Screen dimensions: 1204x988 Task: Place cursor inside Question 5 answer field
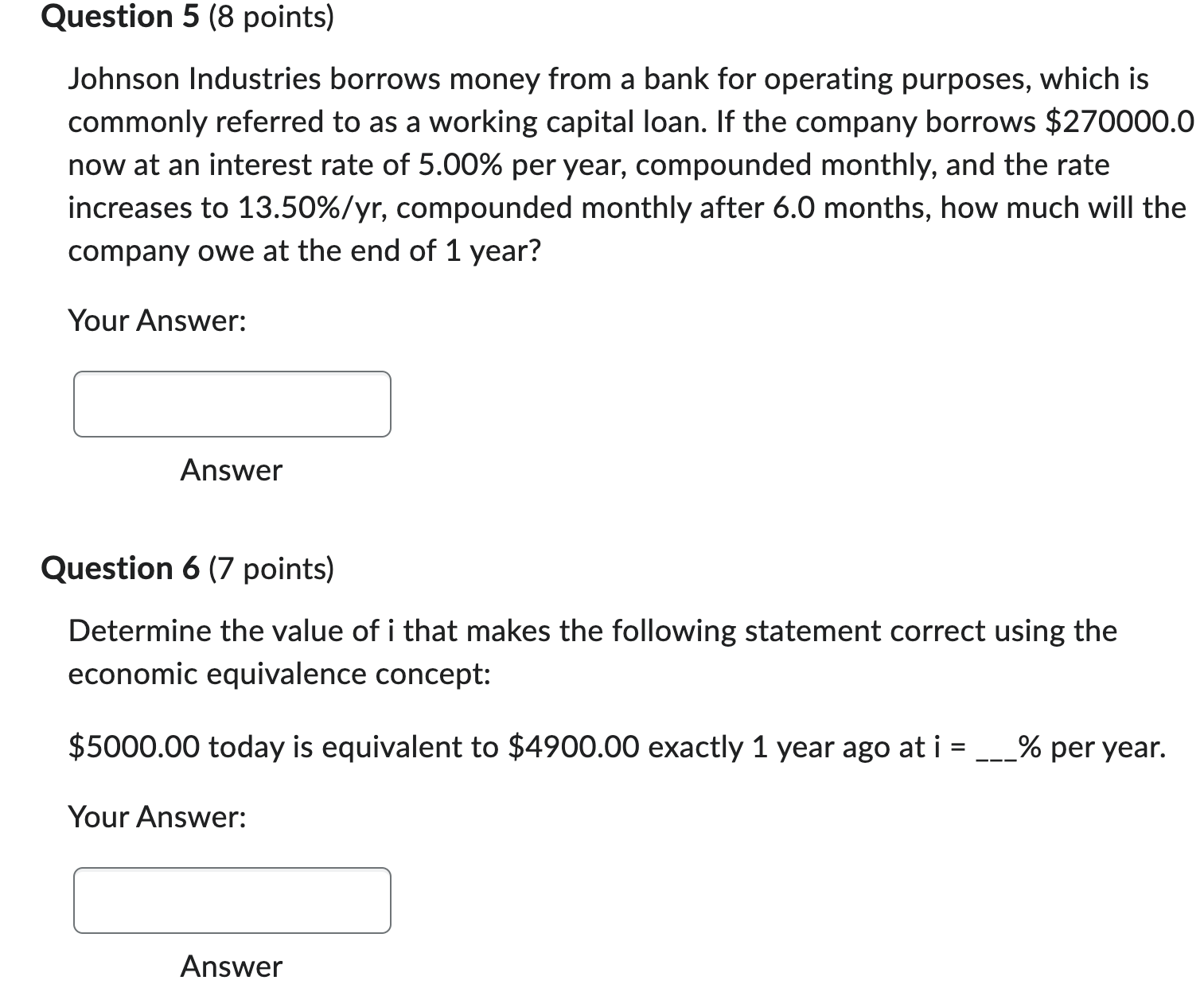click(232, 404)
